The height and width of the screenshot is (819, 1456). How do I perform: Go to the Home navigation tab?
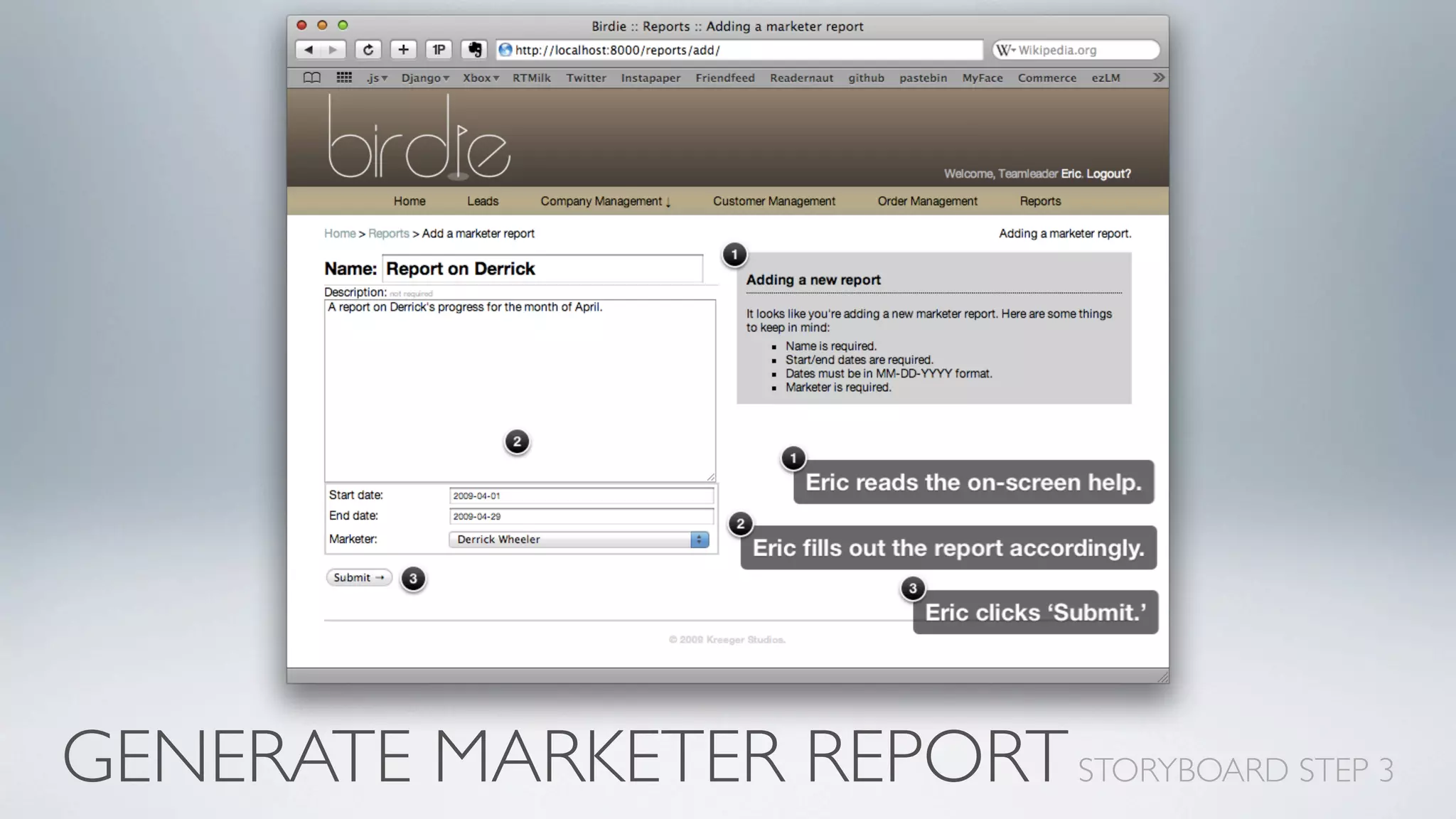[x=409, y=201]
